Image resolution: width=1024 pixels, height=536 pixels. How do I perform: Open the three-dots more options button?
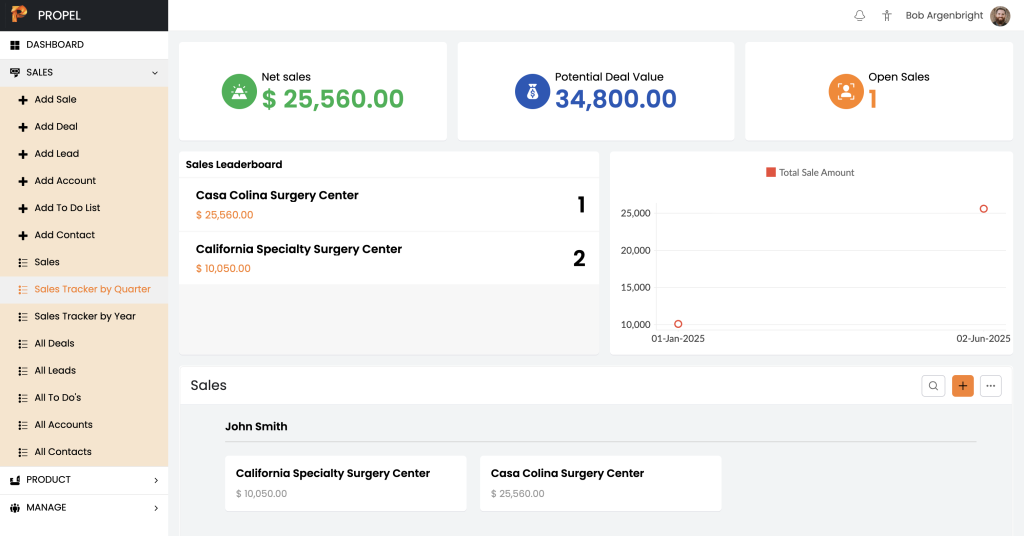point(991,386)
